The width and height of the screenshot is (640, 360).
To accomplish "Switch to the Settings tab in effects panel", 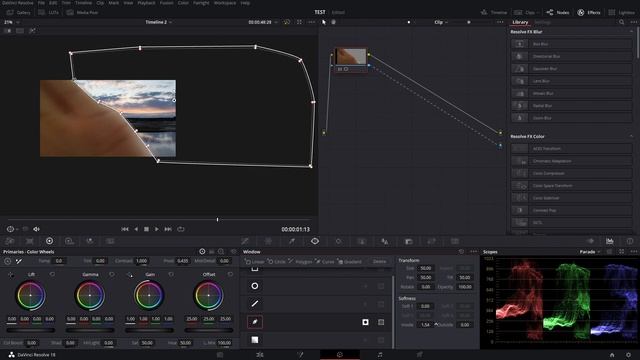I will [x=542, y=22].
